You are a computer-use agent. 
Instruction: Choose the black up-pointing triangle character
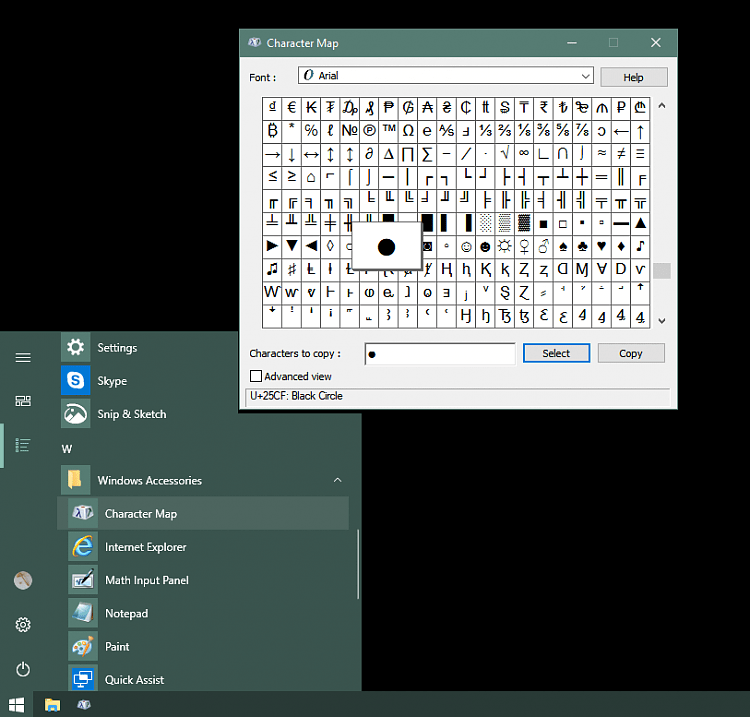(640, 223)
